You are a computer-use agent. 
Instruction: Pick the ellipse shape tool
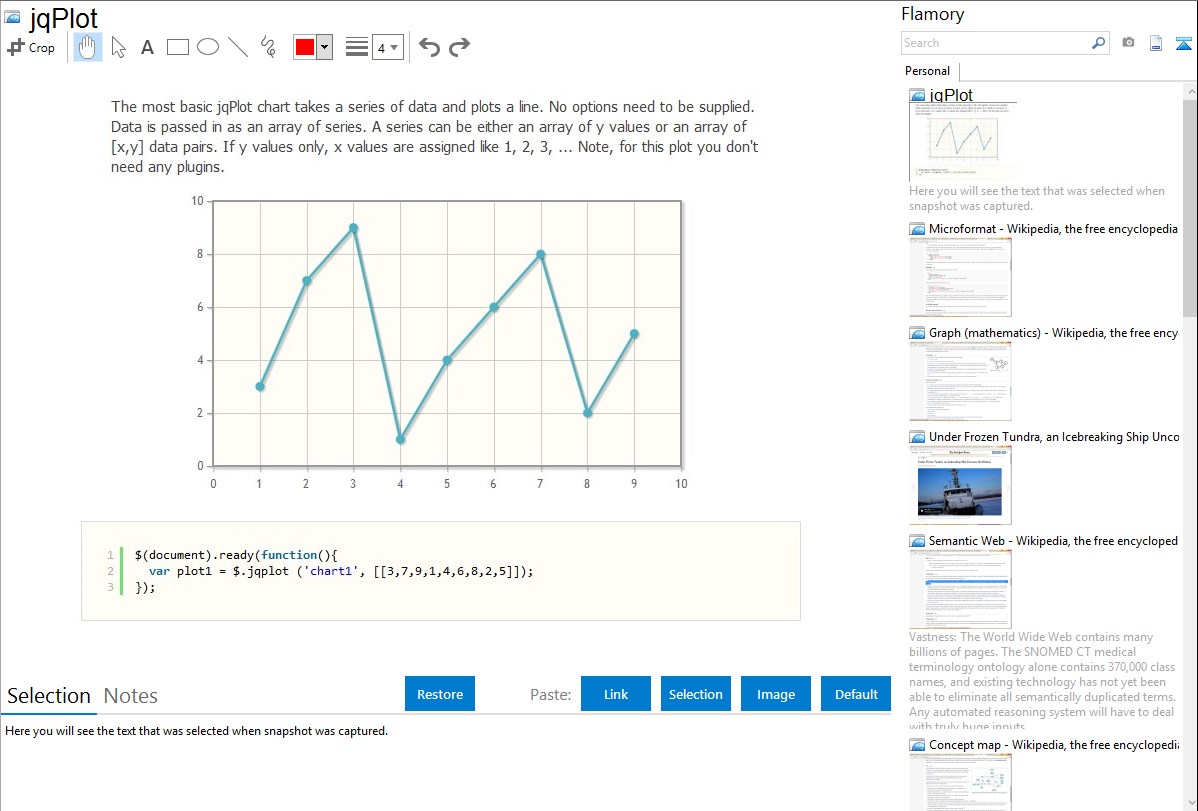point(208,47)
